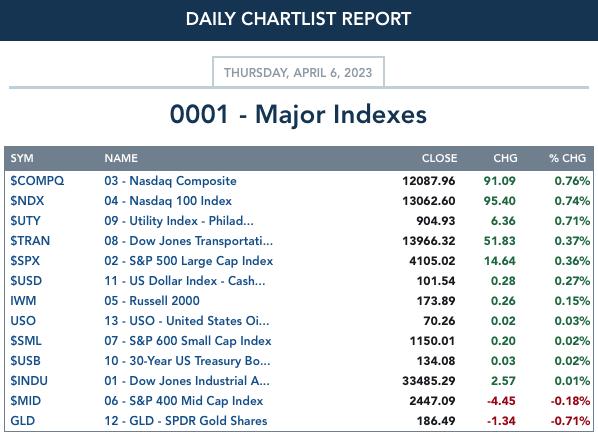This screenshot has width=598, height=435.
Task: Sort by the CHG column header
Action: (505, 158)
